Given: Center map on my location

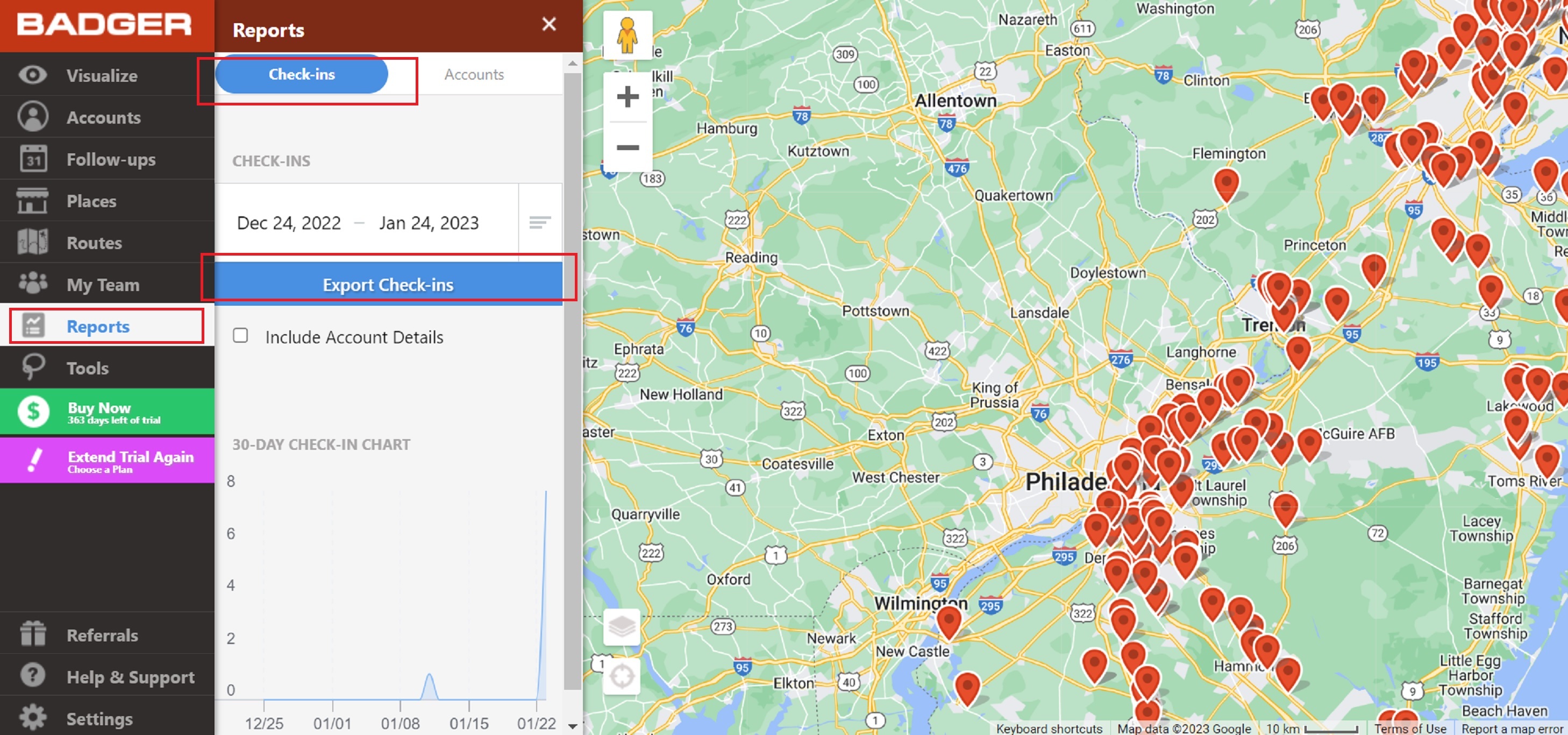Looking at the screenshot, I should pos(622,676).
